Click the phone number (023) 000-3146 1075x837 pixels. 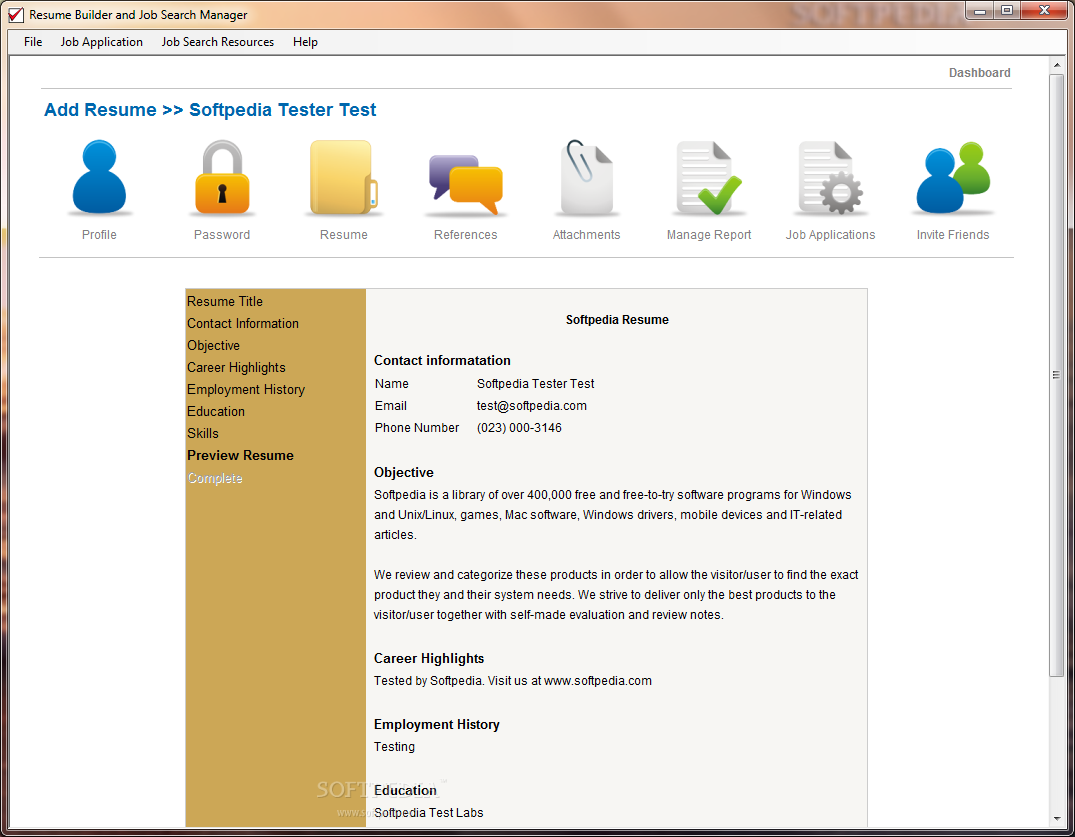(x=519, y=428)
